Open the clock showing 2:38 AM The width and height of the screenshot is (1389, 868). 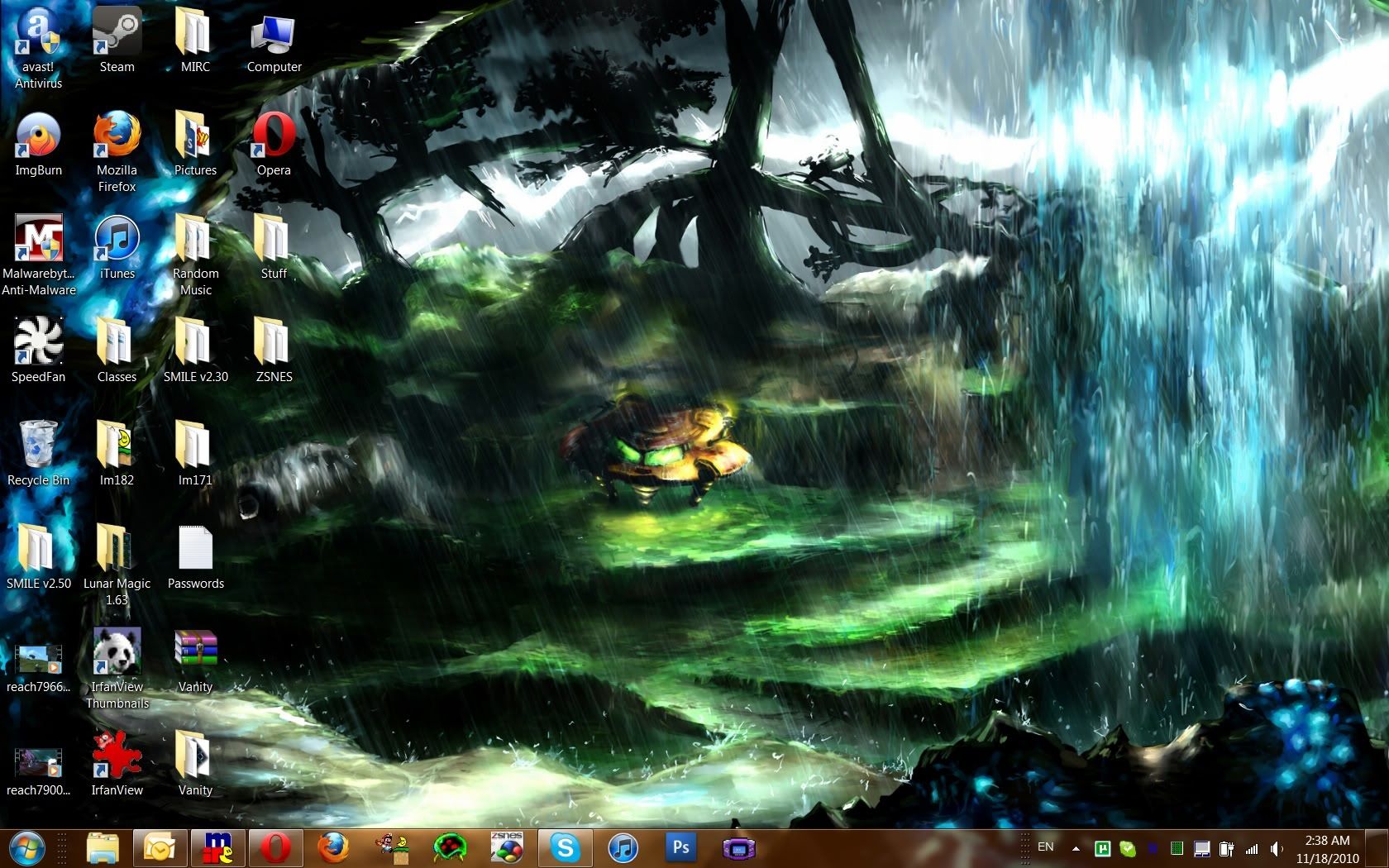pyautogui.click(x=1327, y=849)
